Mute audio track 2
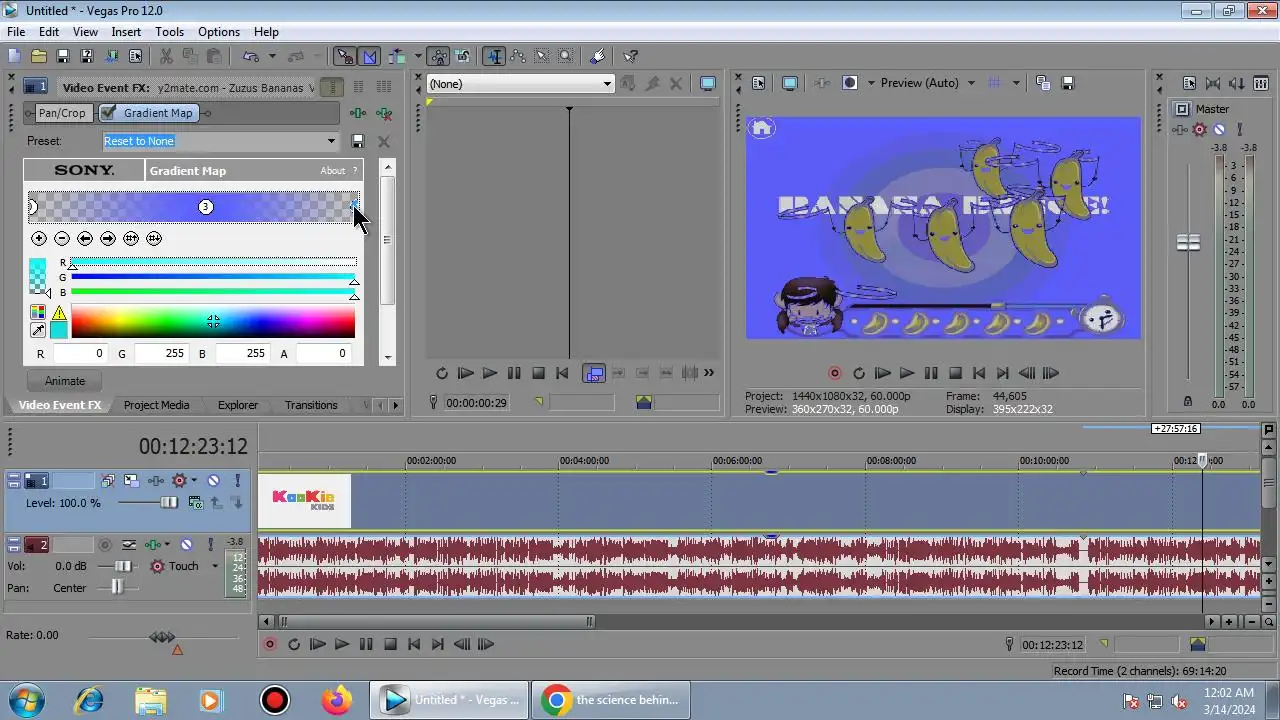 click(187, 545)
